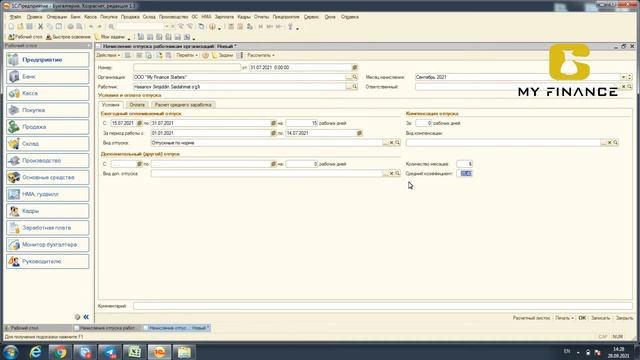
Task: Open the Заработная плата section
Action: 48,228
